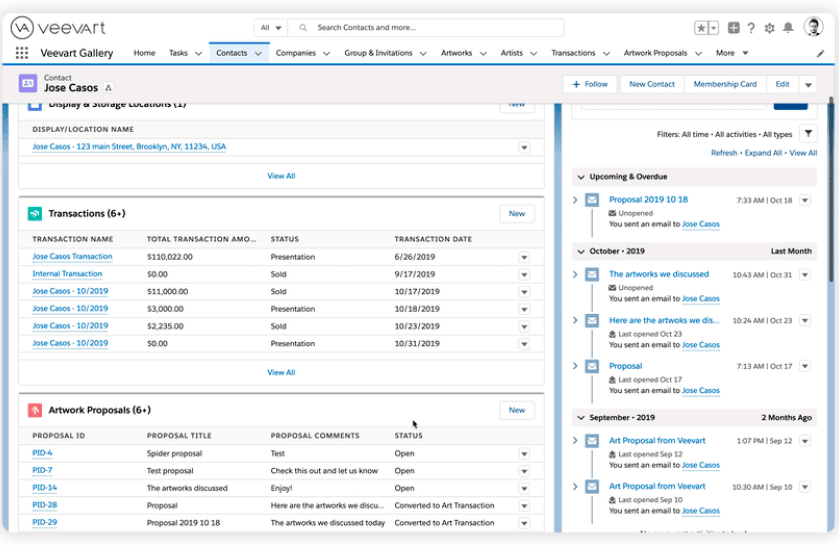
Task: Collapse the Upcoming & Overdue section
Action: 581,177
